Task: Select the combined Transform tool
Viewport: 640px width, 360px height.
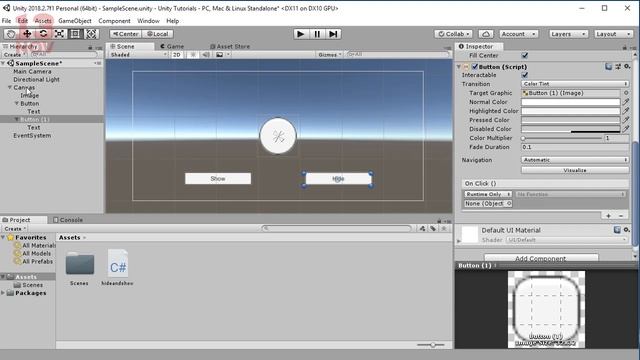Action: click(x=91, y=34)
